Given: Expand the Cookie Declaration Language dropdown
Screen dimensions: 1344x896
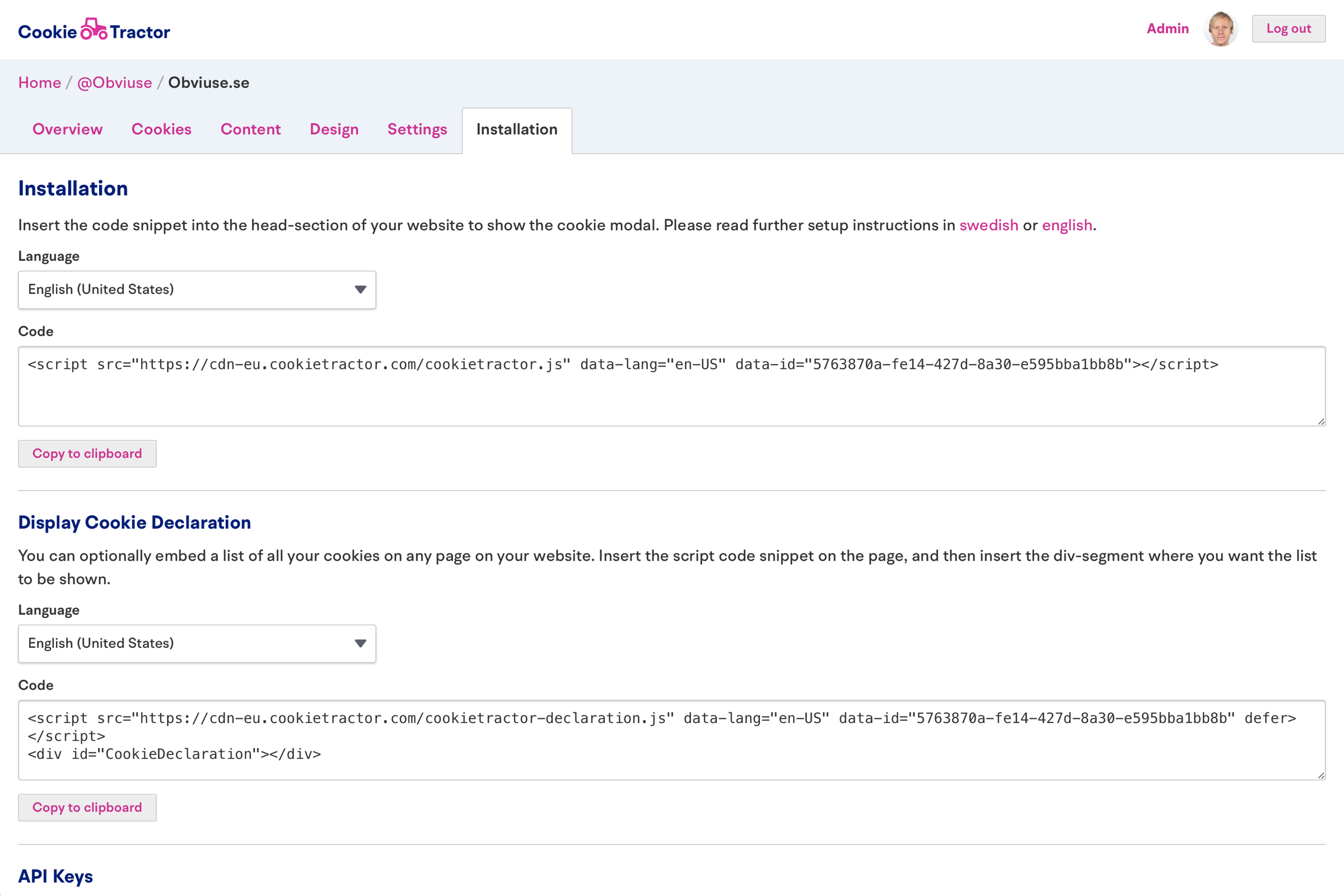Looking at the screenshot, I should click(197, 643).
